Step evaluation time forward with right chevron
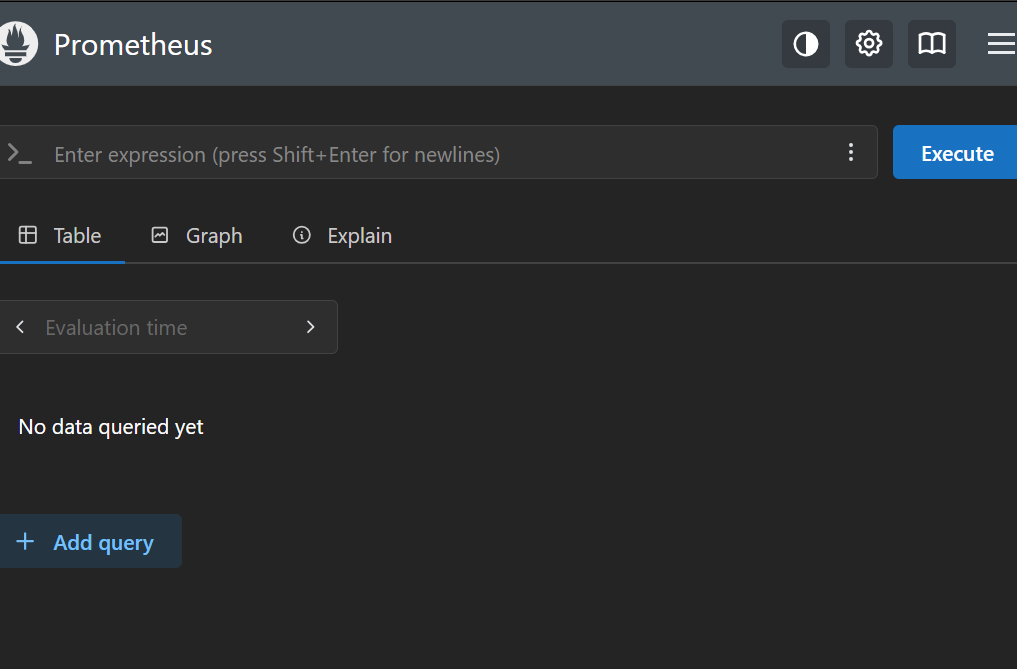This screenshot has width=1017, height=669. (x=310, y=327)
